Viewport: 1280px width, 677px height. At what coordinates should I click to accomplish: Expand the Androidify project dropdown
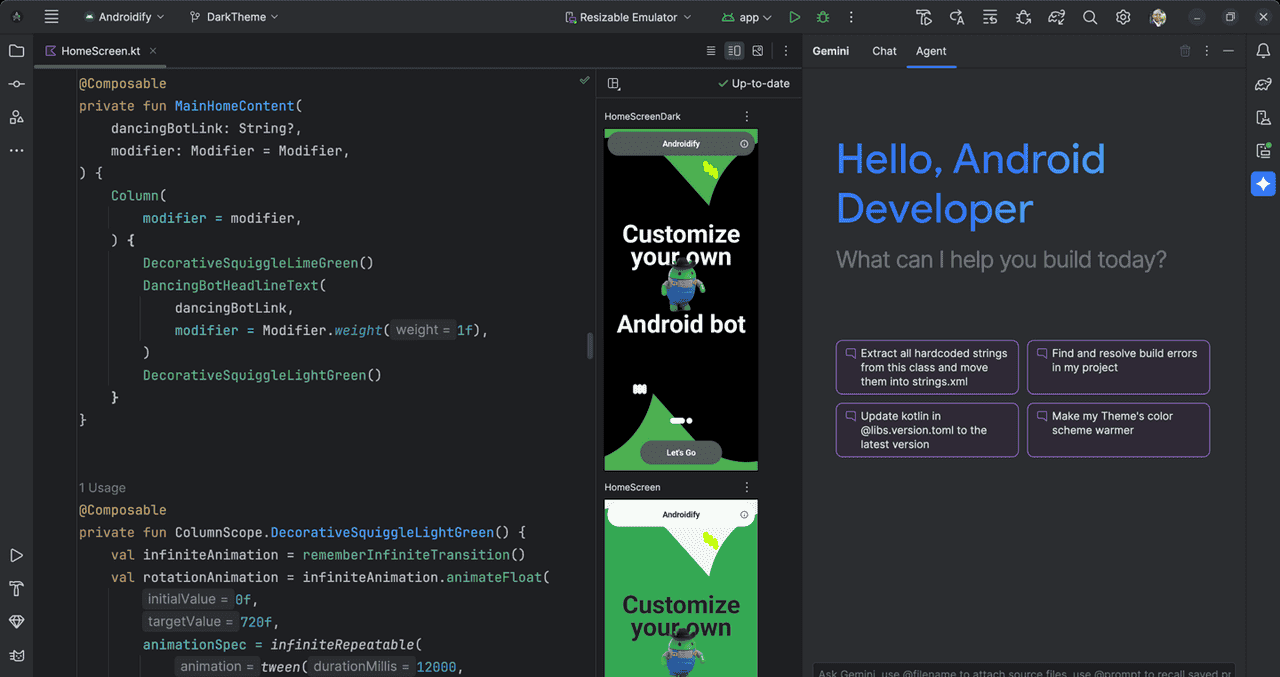pyautogui.click(x=124, y=17)
